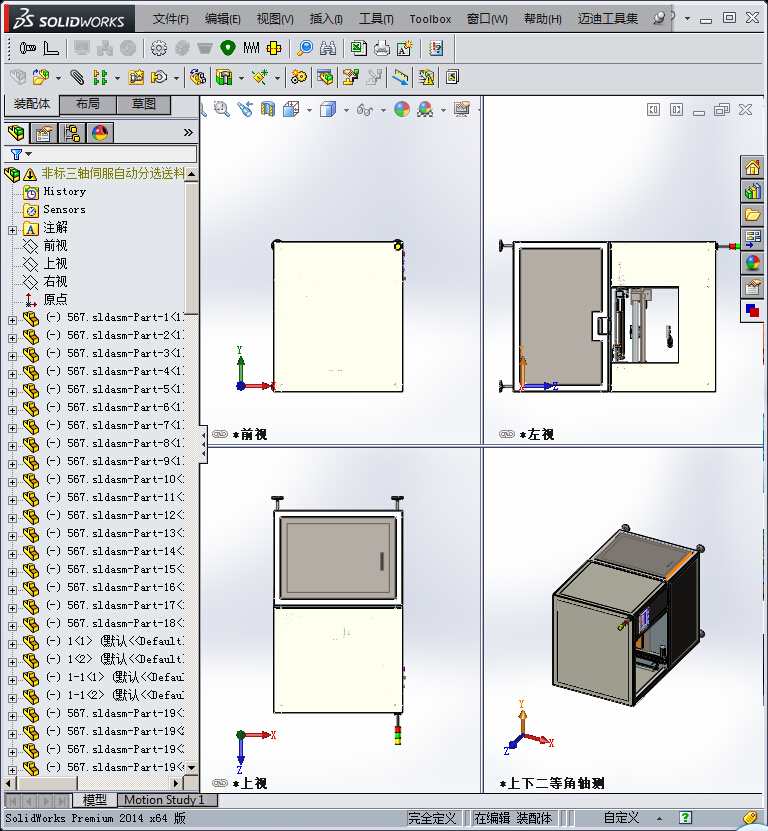Viewport: 768px width, 831px height.
Task: Select the Bill of Materials icon
Action: pos(325,77)
